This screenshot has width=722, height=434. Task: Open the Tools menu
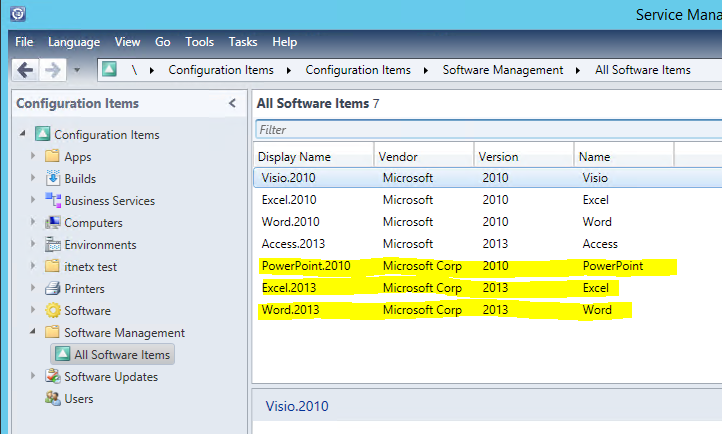(x=199, y=42)
